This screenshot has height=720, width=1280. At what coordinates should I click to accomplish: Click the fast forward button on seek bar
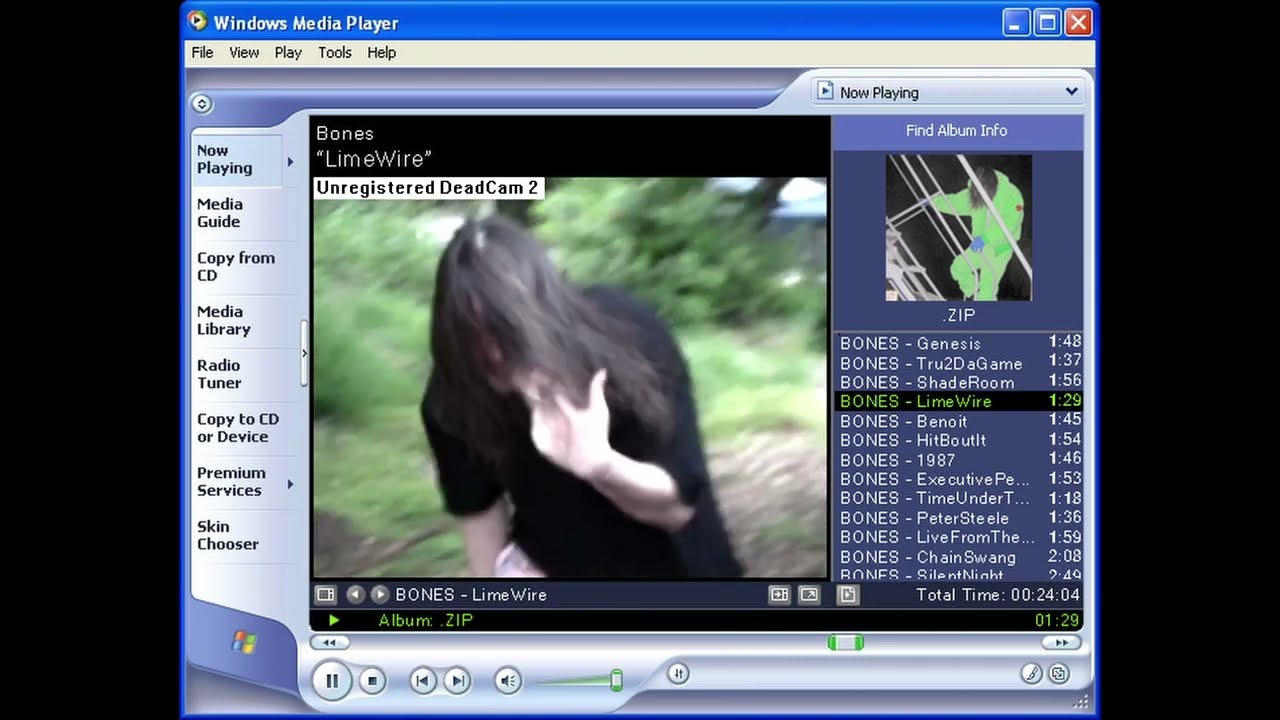[1061, 642]
